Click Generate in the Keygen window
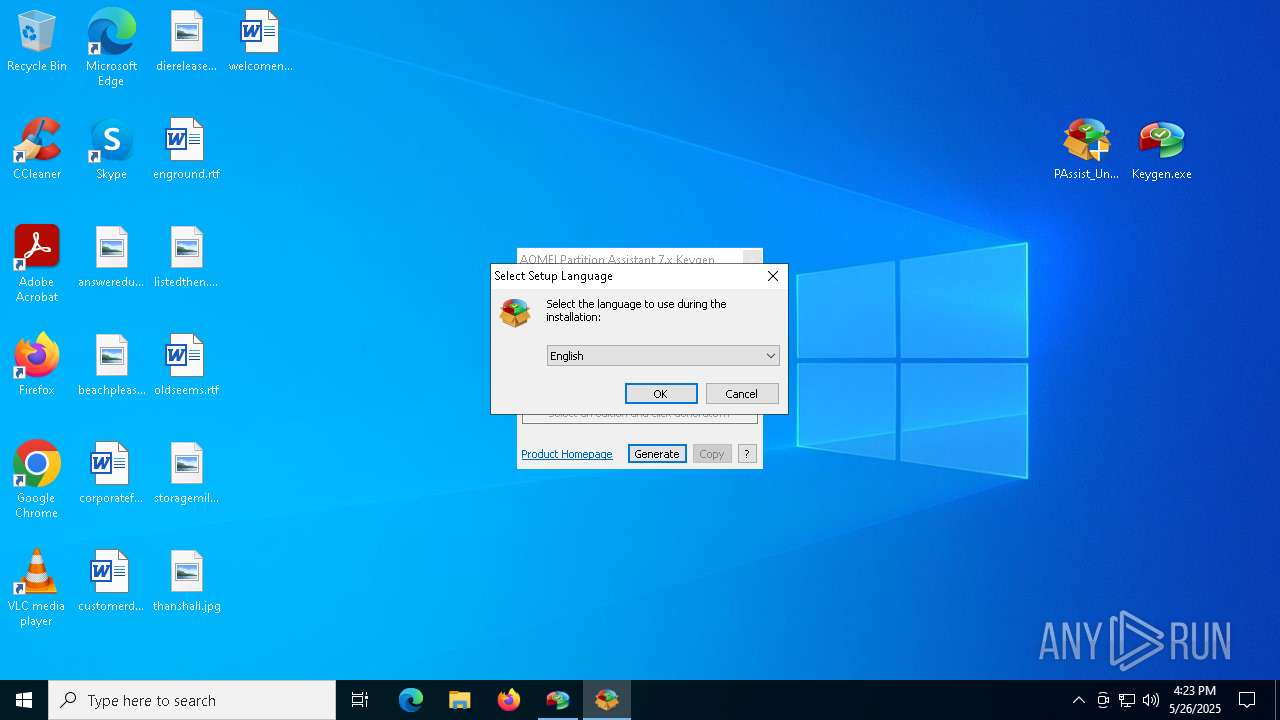This screenshot has height=720, width=1280. click(657, 454)
